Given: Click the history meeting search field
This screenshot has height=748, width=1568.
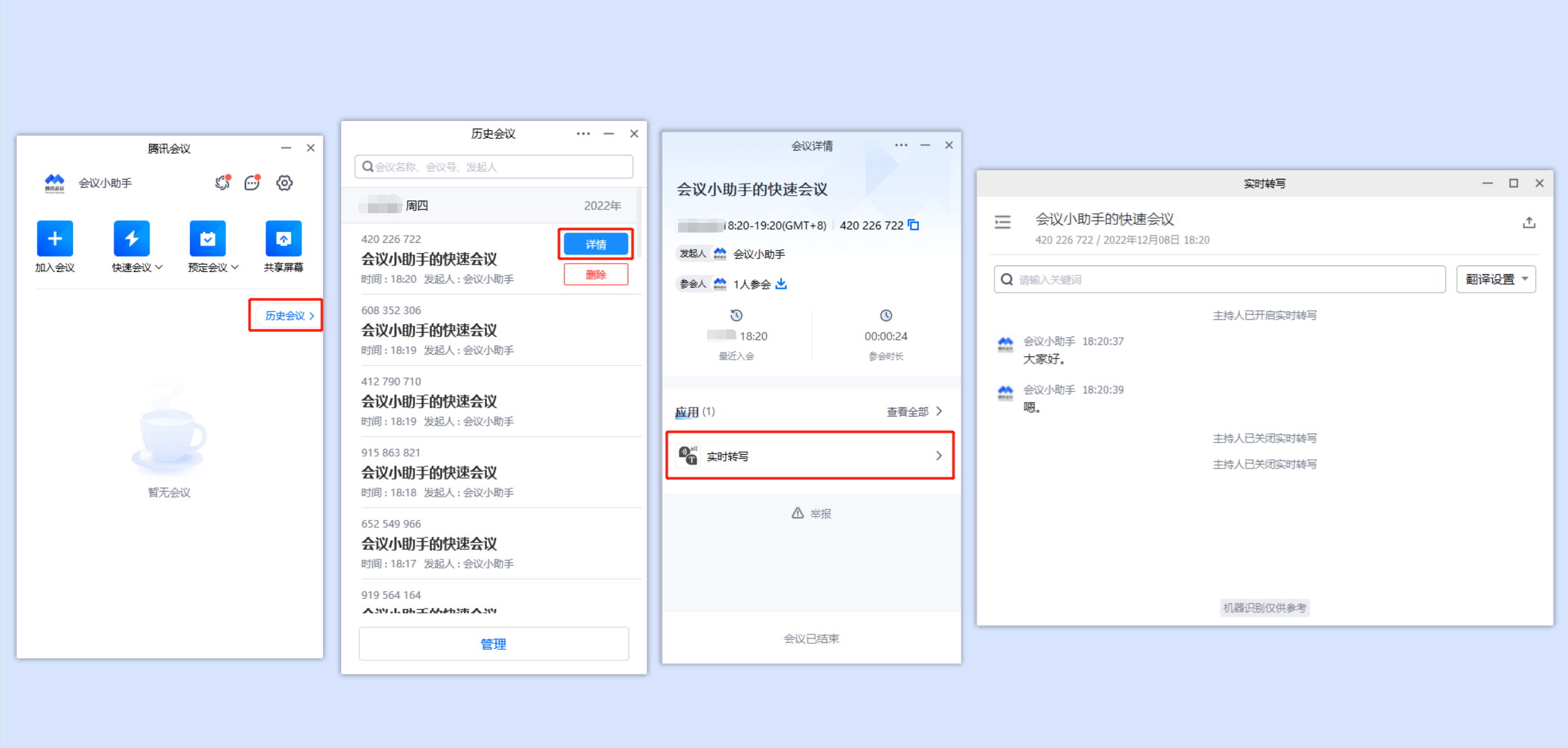Looking at the screenshot, I should click(x=493, y=167).
